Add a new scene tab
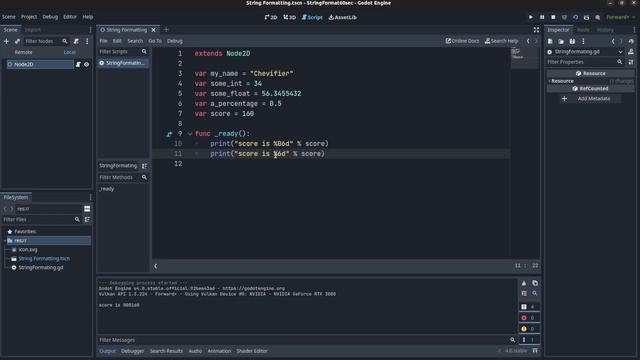 [166, 29]
